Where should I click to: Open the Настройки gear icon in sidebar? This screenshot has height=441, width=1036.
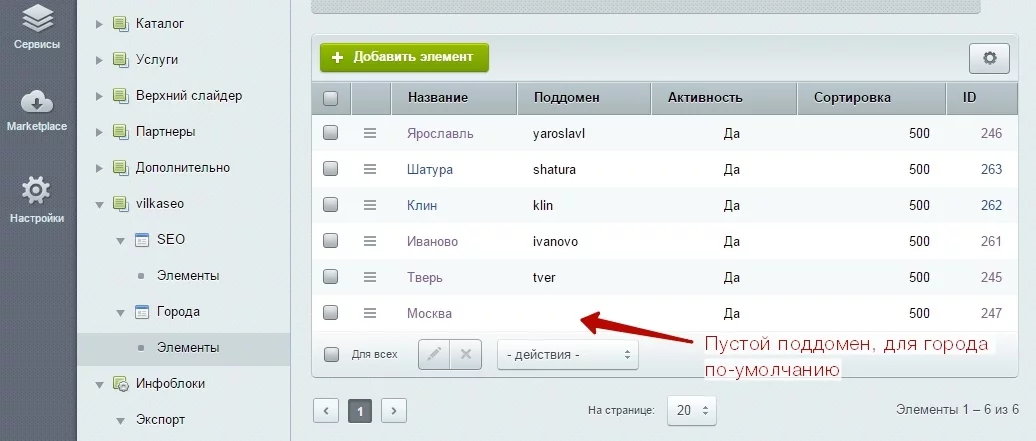click(36, 190)
